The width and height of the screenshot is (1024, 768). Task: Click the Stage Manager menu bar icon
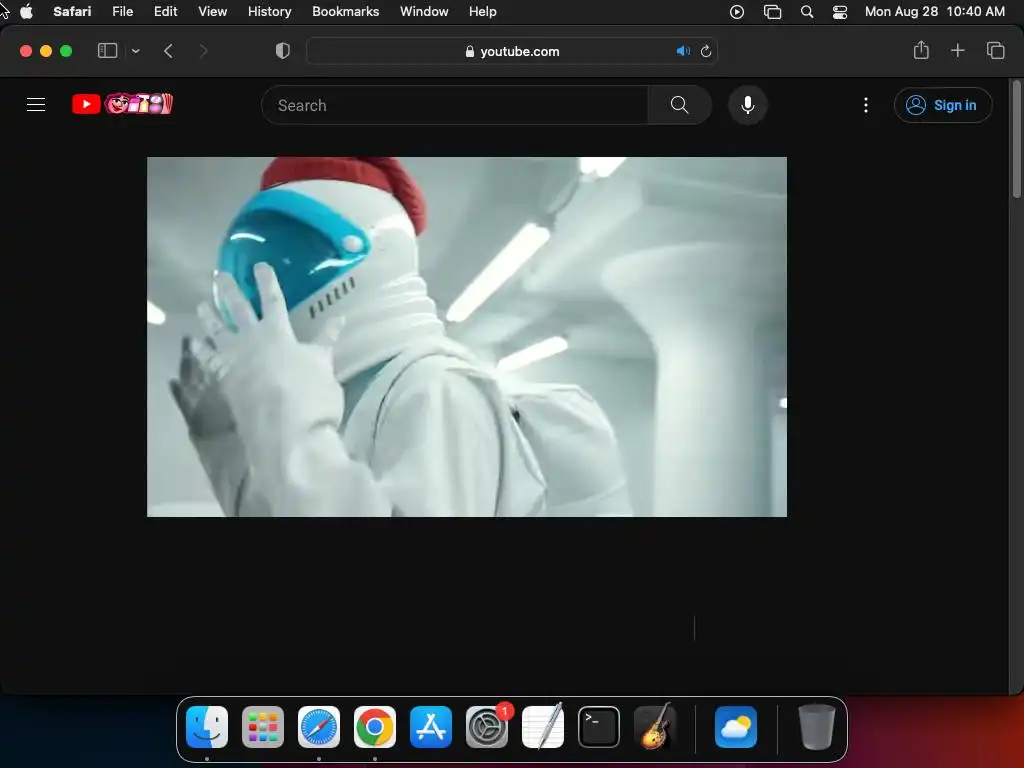773,12
